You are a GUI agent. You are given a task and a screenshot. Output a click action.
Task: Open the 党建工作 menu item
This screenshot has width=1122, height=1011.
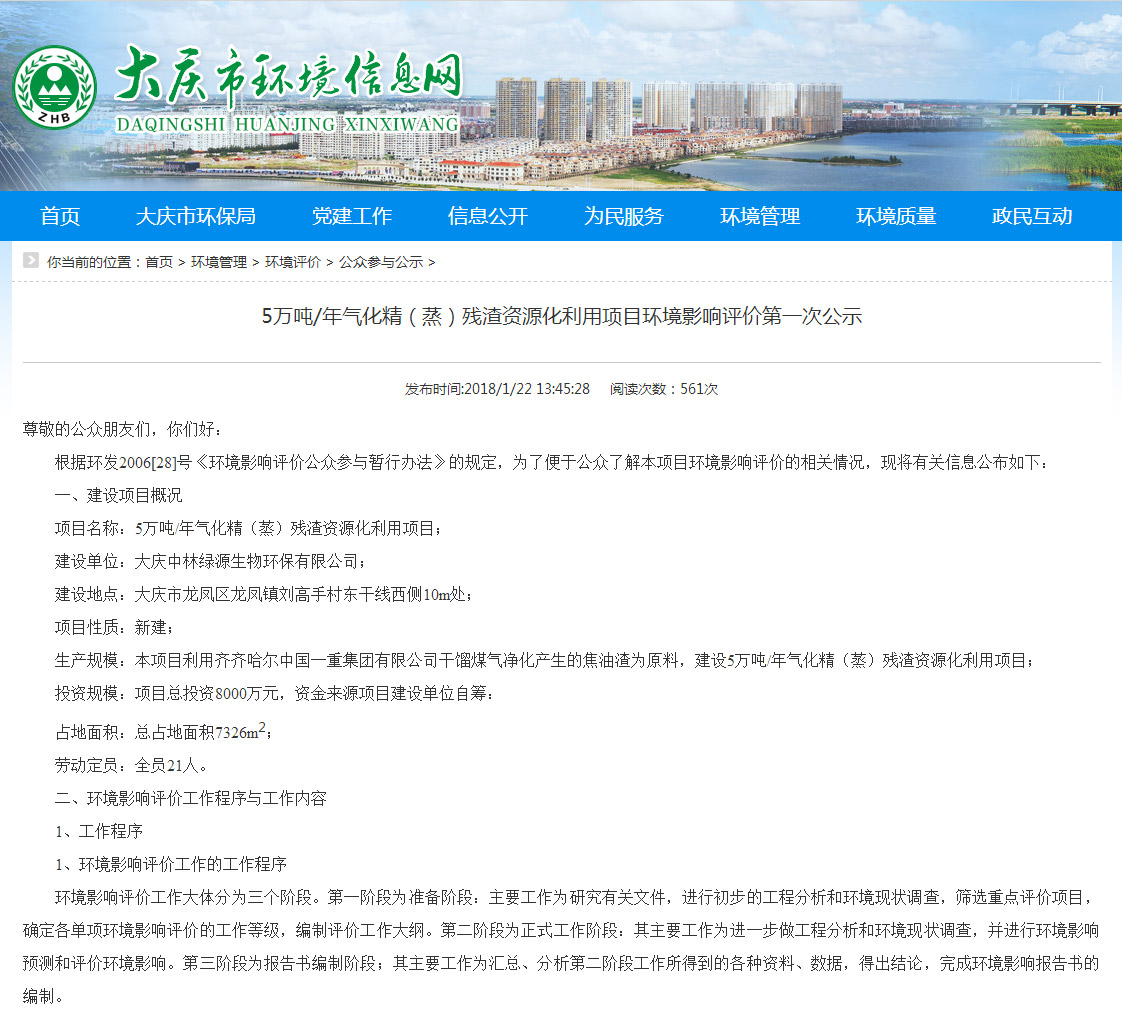click(x=352, y=216)
